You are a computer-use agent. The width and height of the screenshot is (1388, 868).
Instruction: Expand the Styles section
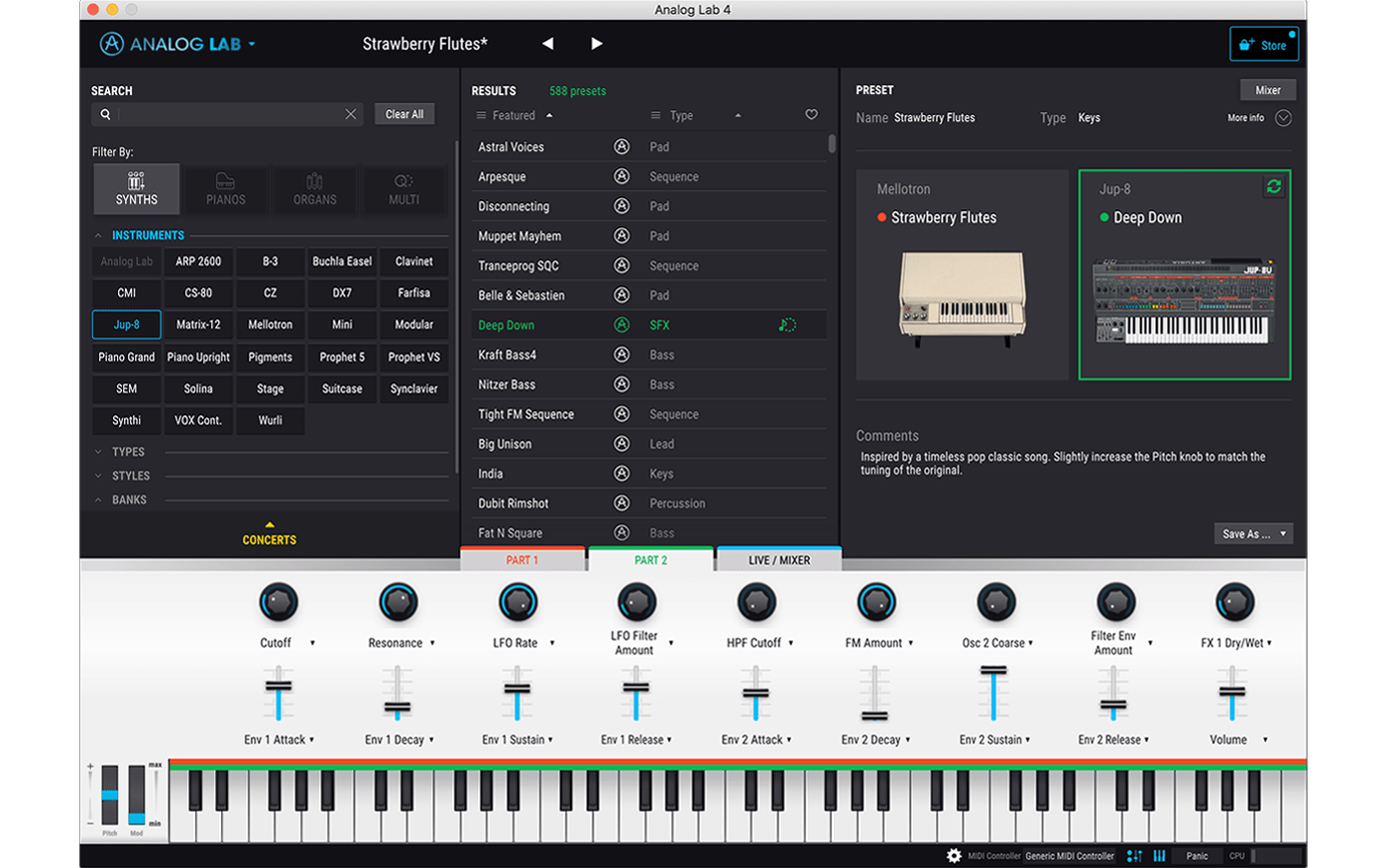tap(97, 476)
